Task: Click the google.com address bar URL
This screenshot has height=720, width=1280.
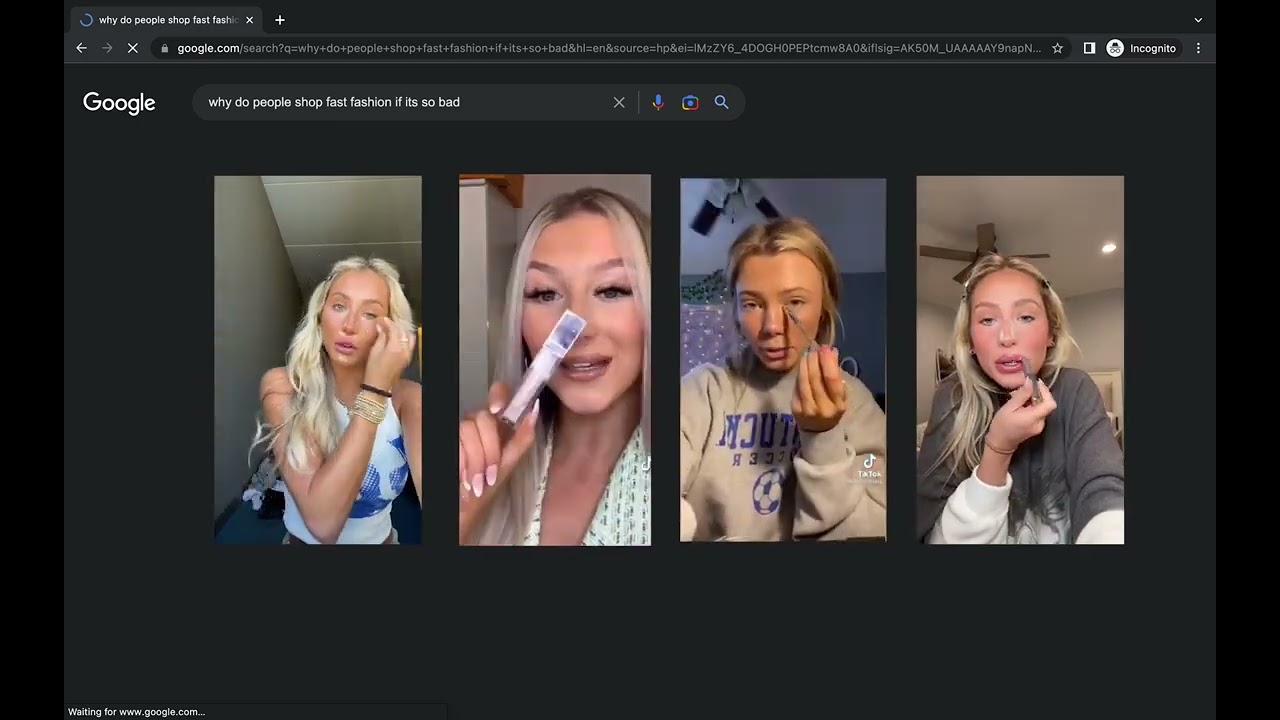Action: pos(609,48)
